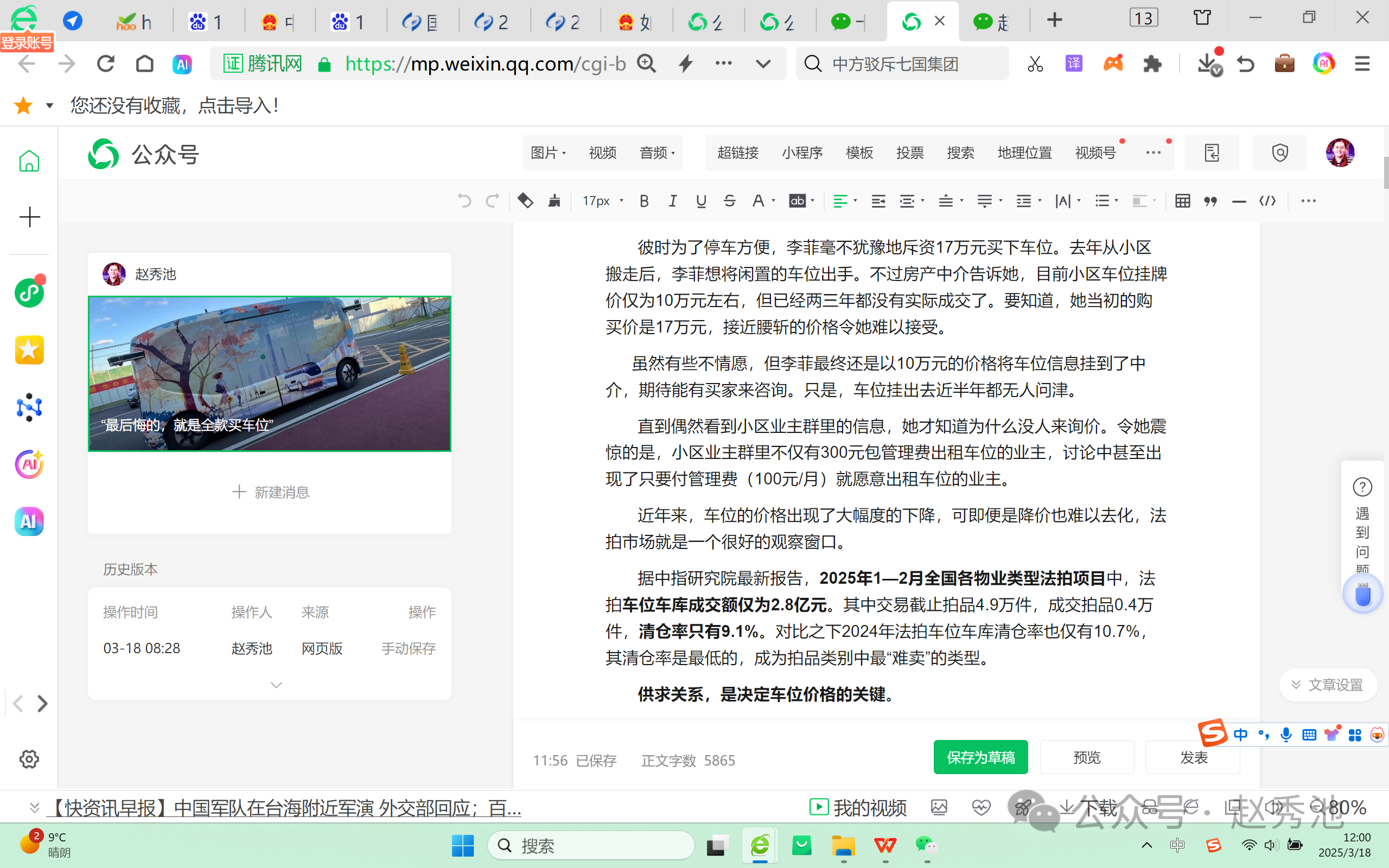Select the format painter tool
1389x868 pixels.
pos(553,200)
